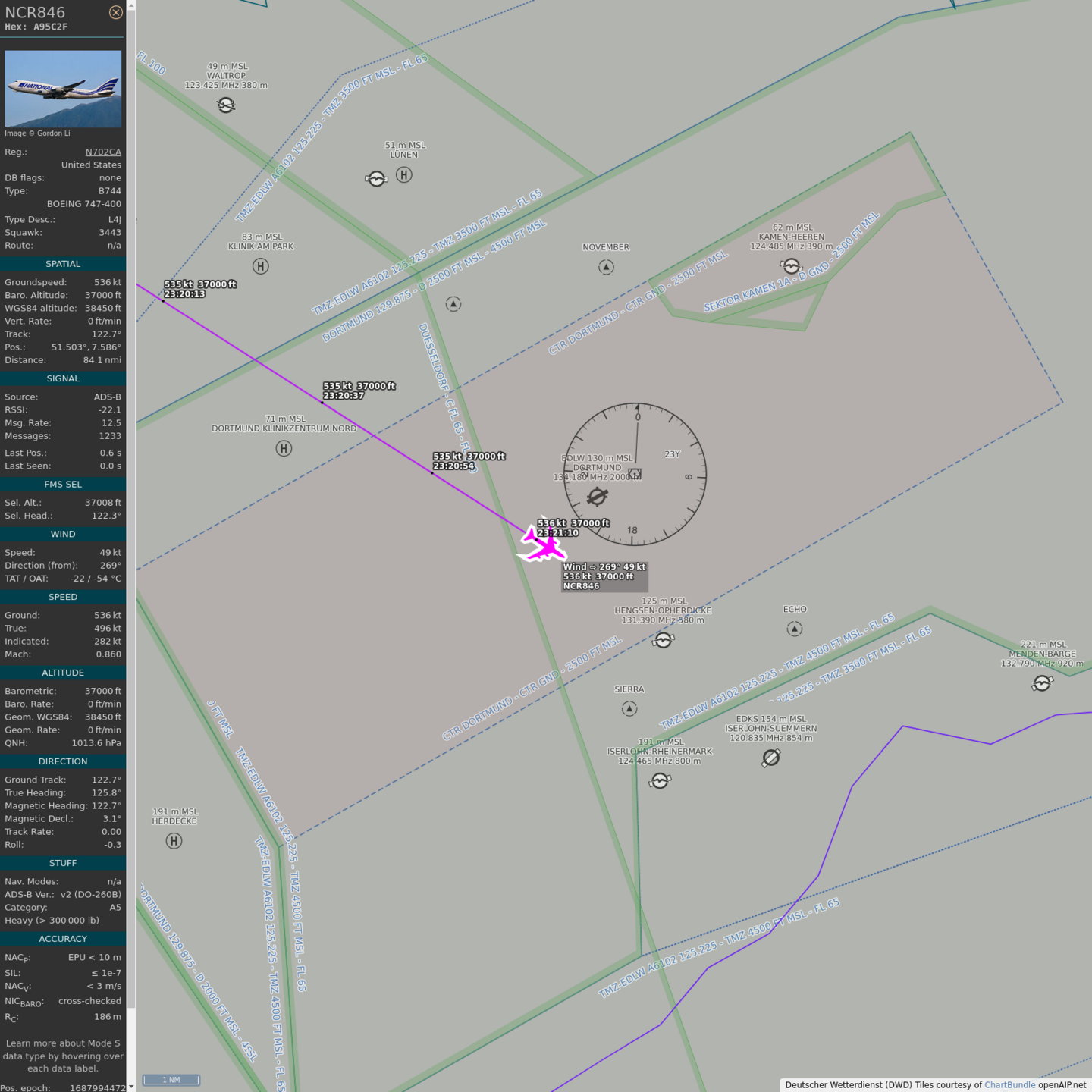
Task: Click the SIERRA reporting point marker
Action: pos(629,708)
